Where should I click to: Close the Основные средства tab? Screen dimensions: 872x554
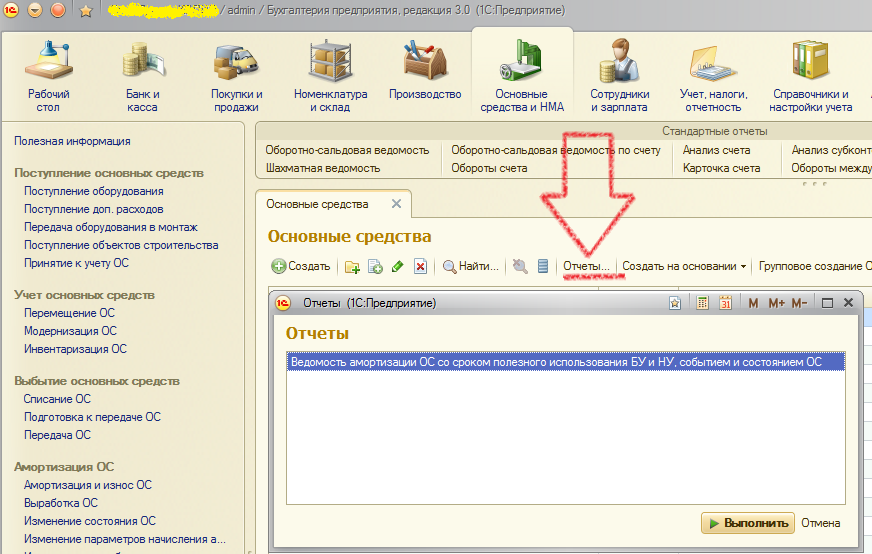coord(396,204)
